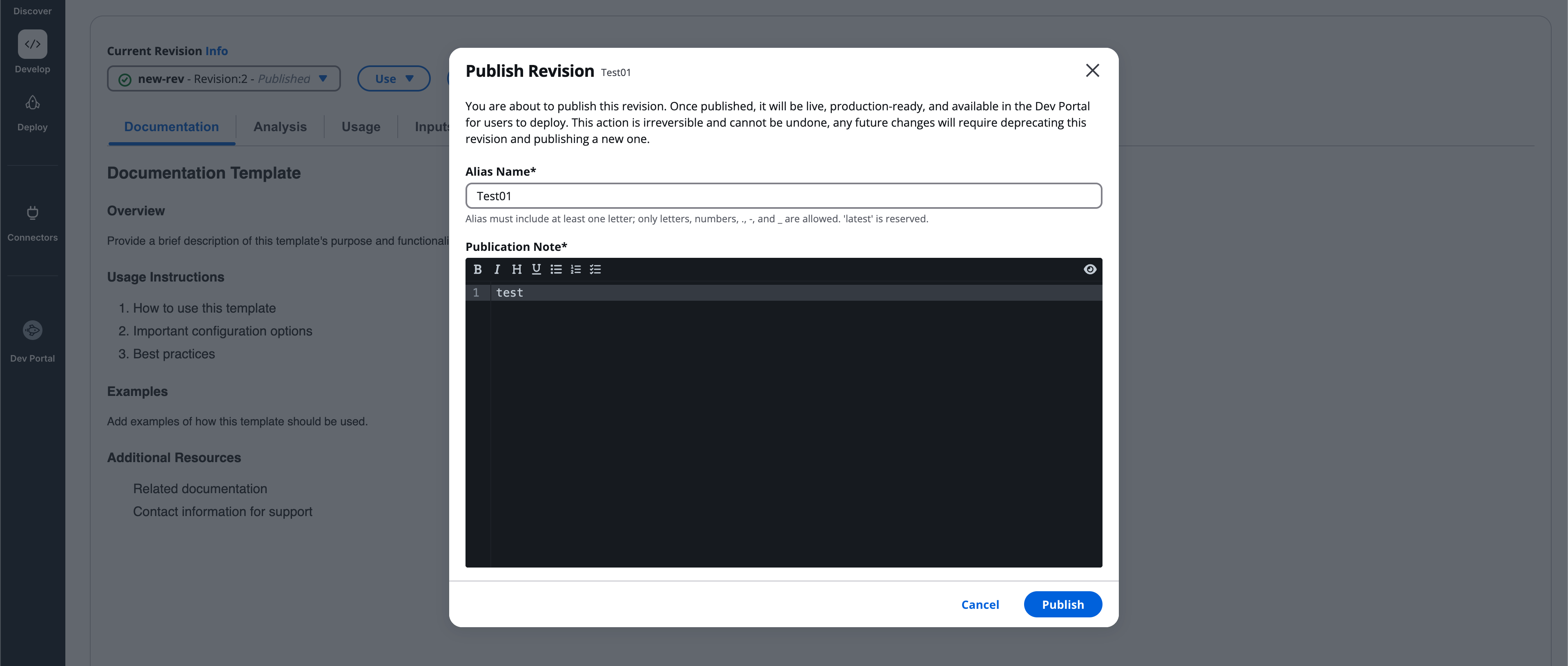
Task: Insert a checklist in the note editor
Action: (595, 269)
